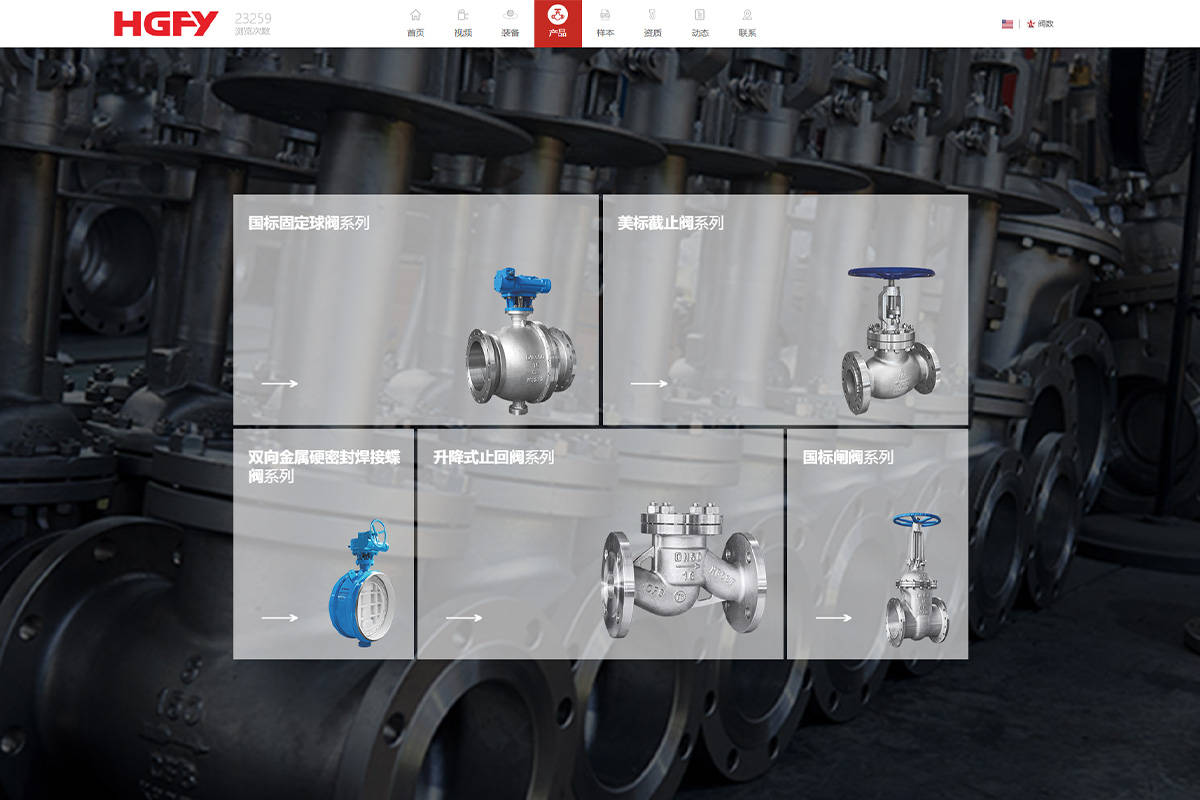Open the 国标闸阀系列 title

[848, 457]
